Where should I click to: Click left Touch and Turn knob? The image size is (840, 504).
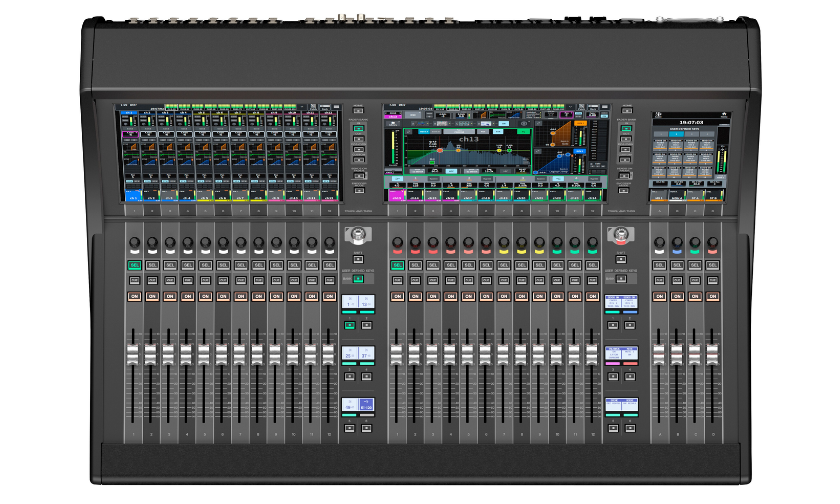(358, 235)
